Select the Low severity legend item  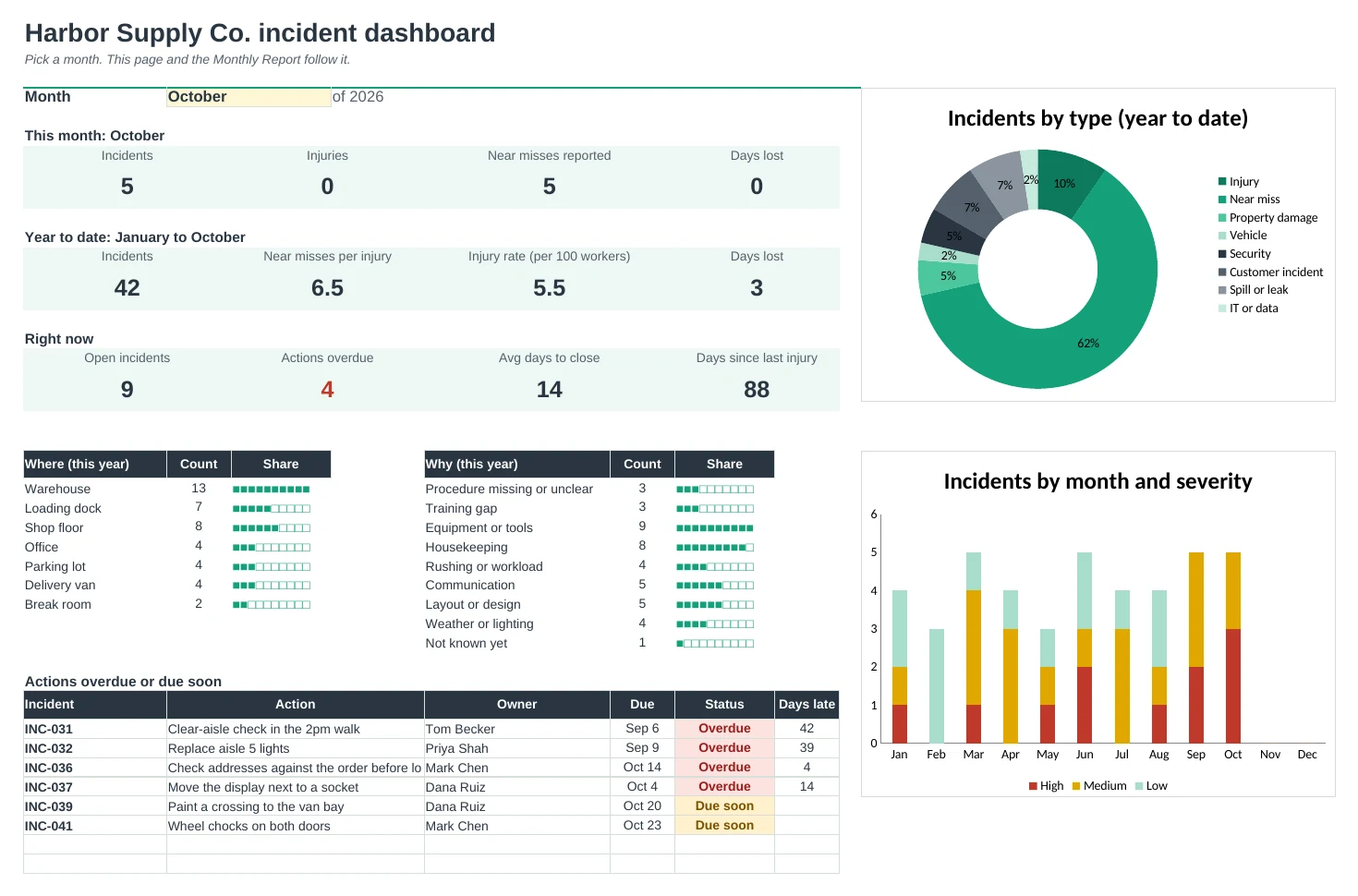click(1151, 786)
